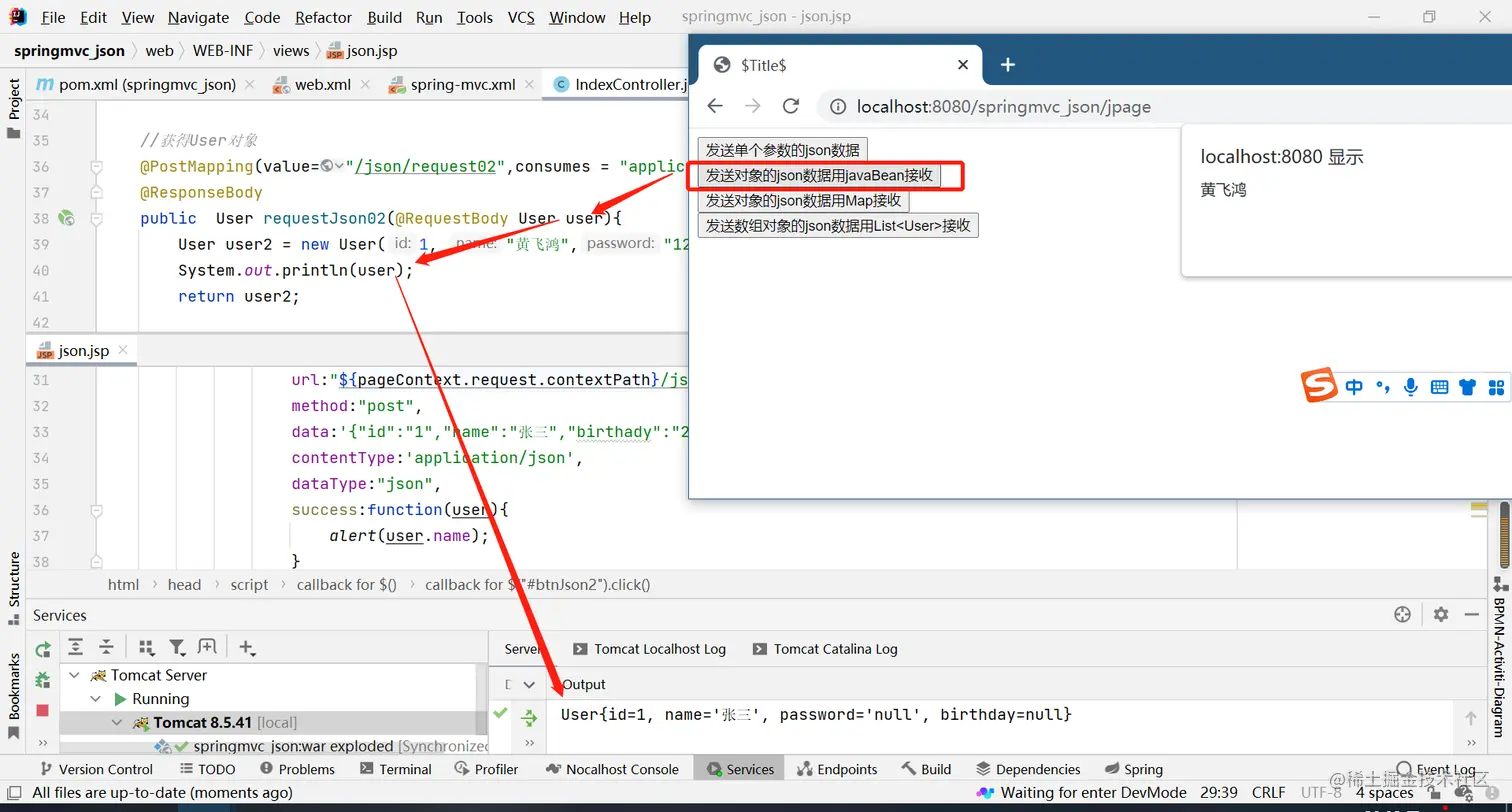Open a new browser tab with the plus

coord(1008,65)
